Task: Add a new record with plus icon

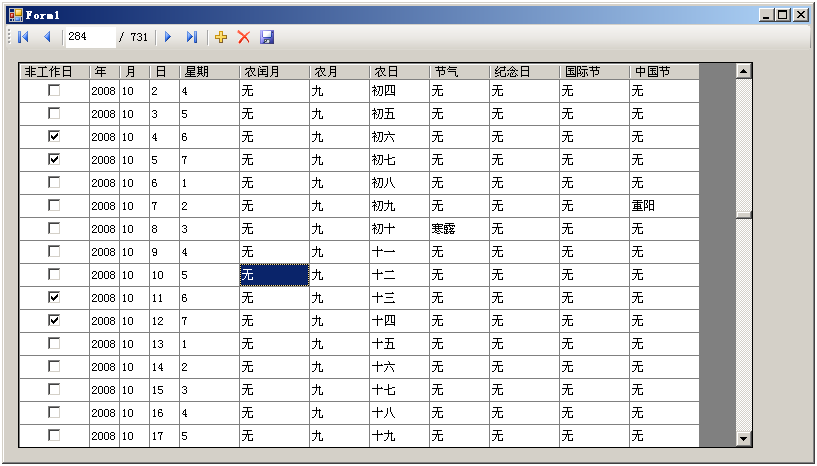Action: coord(221,37)
